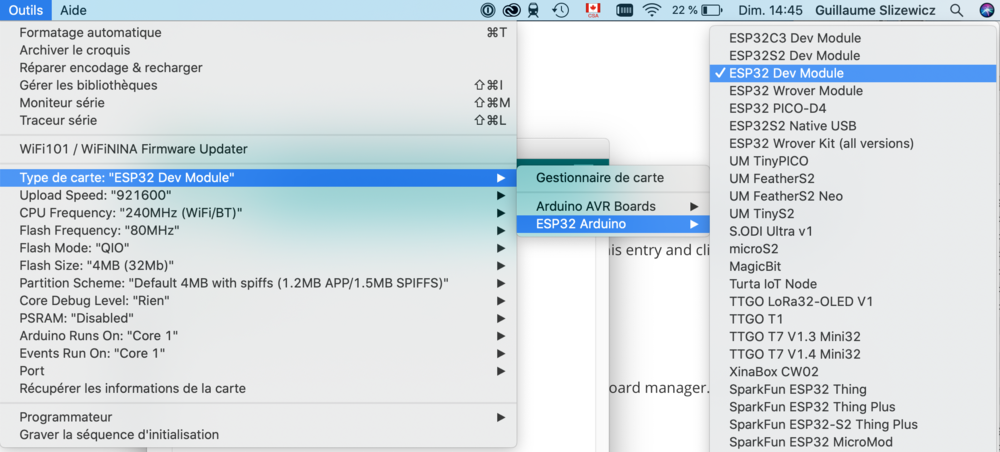Choose UM FeatherS2 Neo board

click(x=853, y=196)
